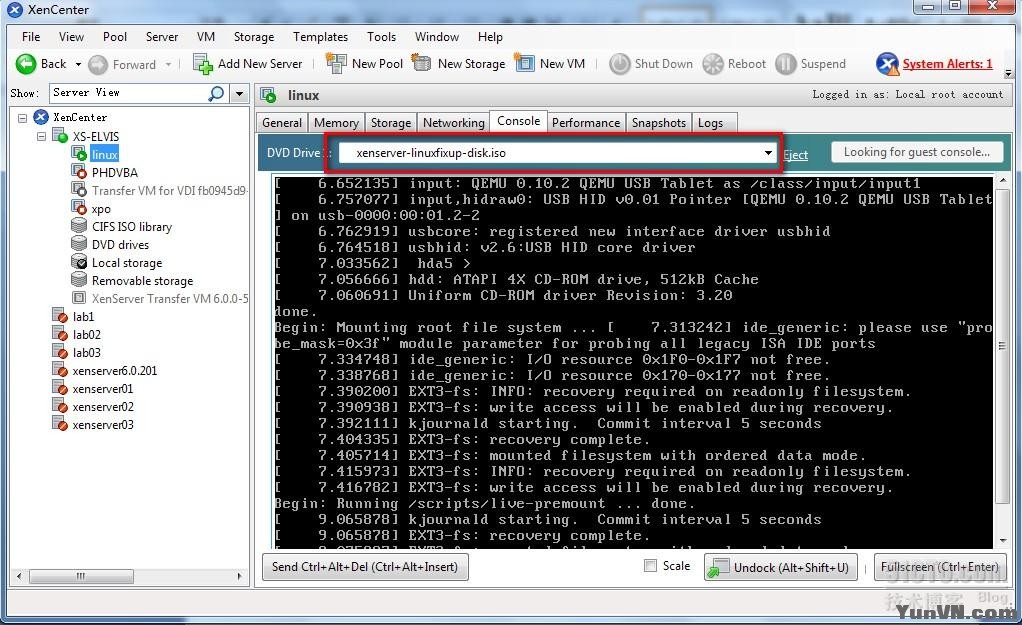Click the Suspend icon

pos(785,64)
